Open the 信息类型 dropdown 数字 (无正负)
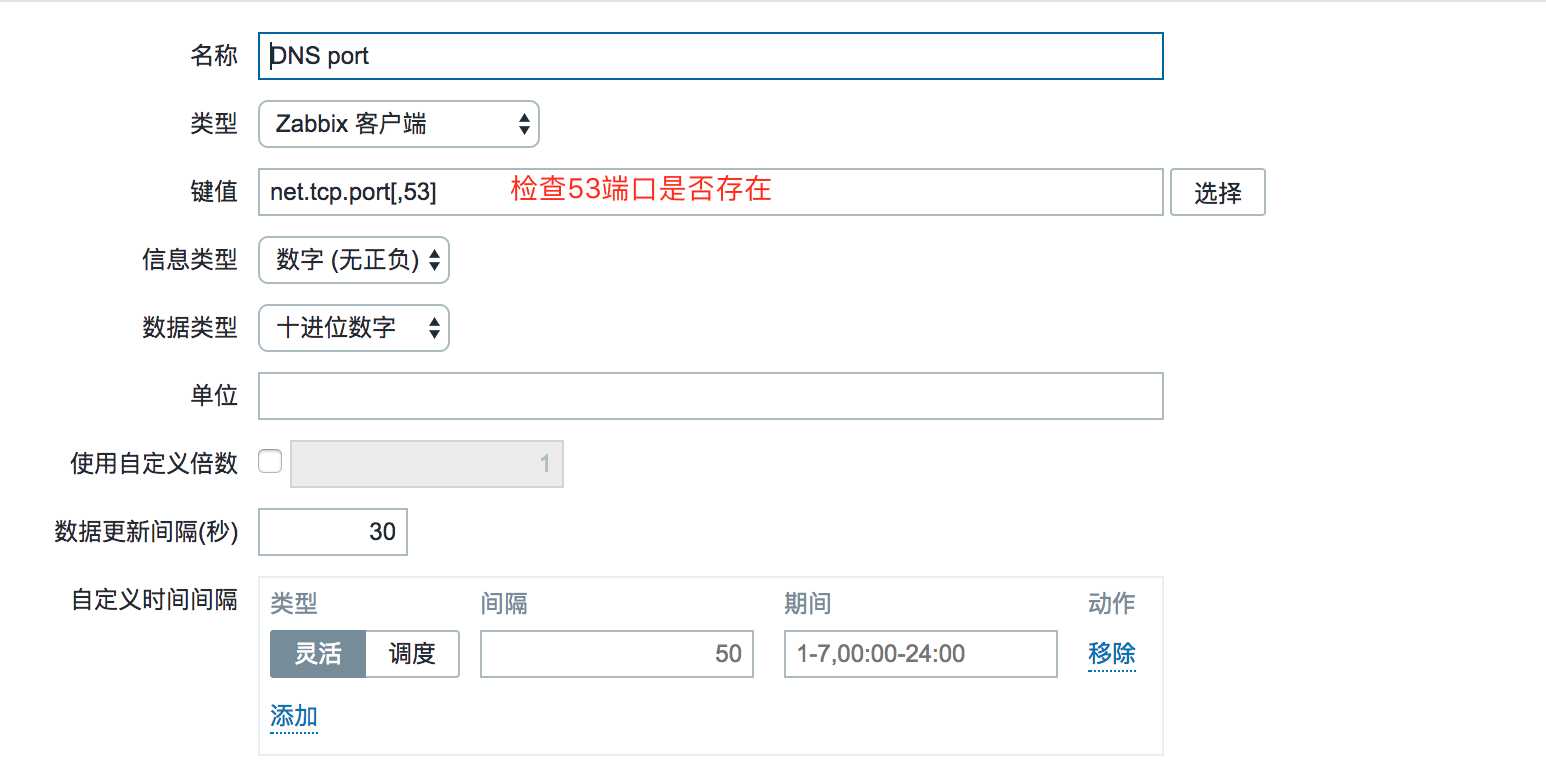Image resolution: width=1546 pixels, height=772 pixels. (x=353, y=260)
